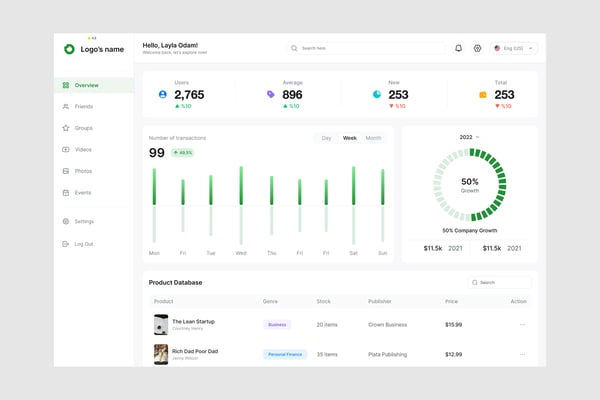Click the Overview grid icon
The width and height of the screenshot is (600, 400).
point(66,85)
